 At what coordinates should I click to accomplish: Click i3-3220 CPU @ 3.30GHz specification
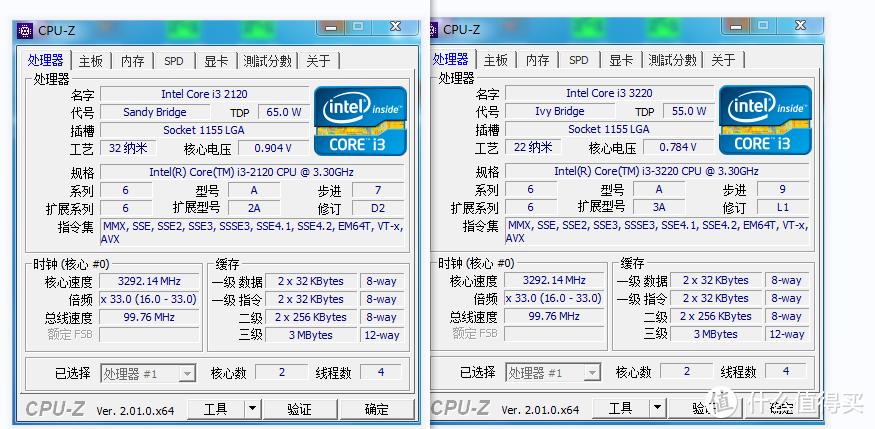click(x=657, y=171)
